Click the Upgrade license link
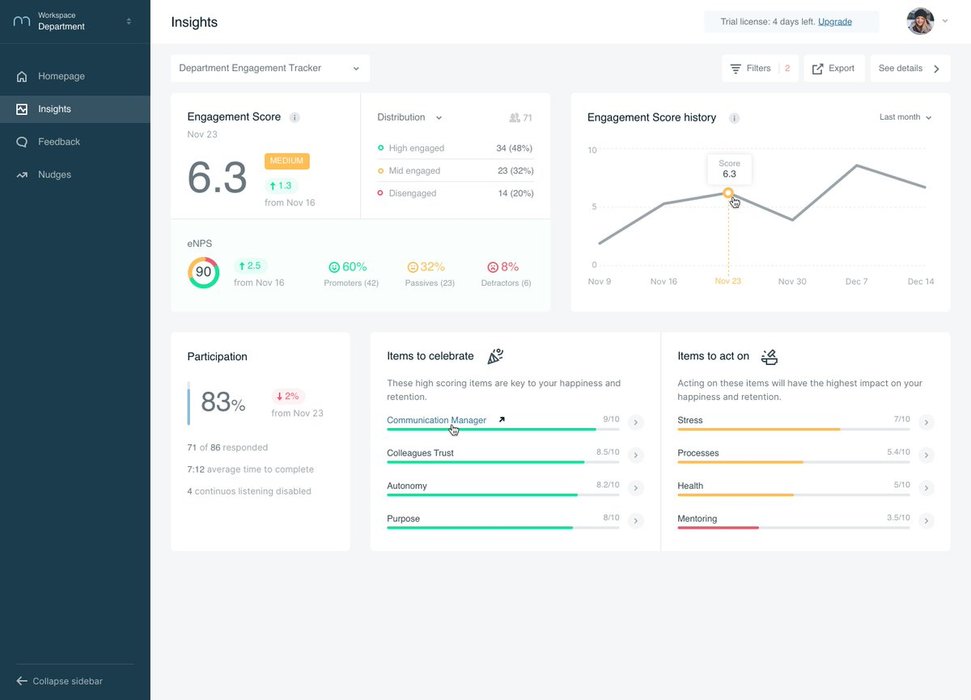Image resolution: width=971 pixels, height=700 pixels. click(835, 21)
